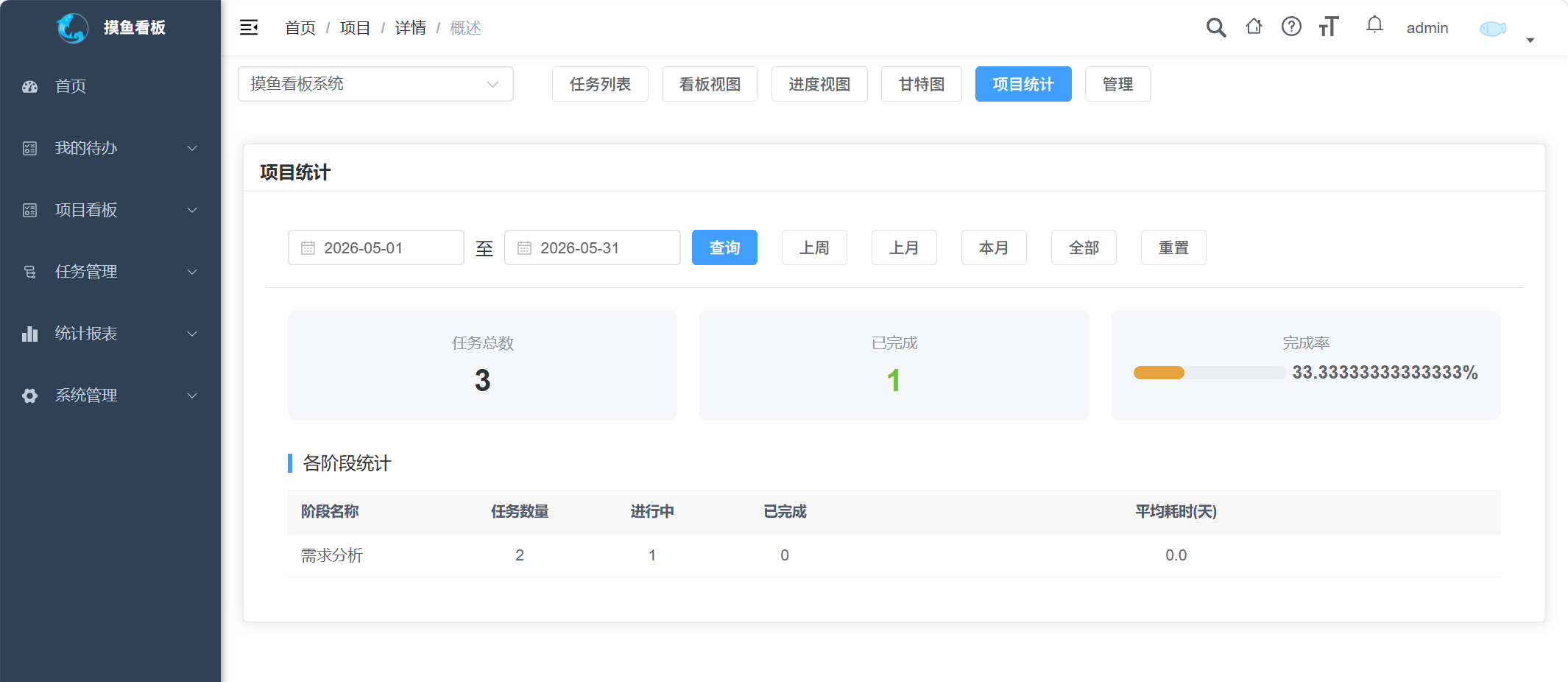
Task: Click the 统计报表 bar chart icon
Action: pyautogui.click(x=29, y=334)
